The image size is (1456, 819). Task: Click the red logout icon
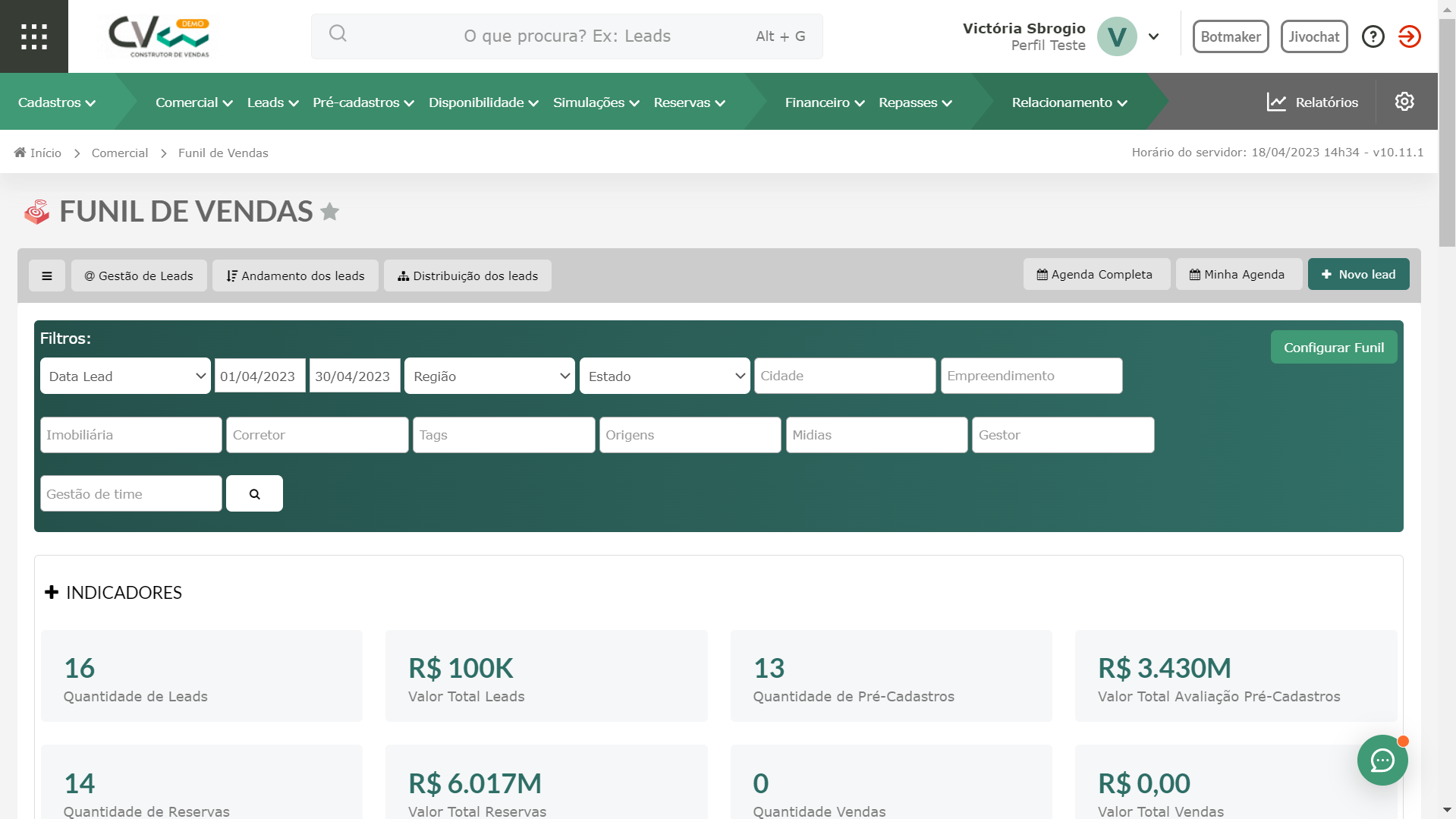point(1409,36)
